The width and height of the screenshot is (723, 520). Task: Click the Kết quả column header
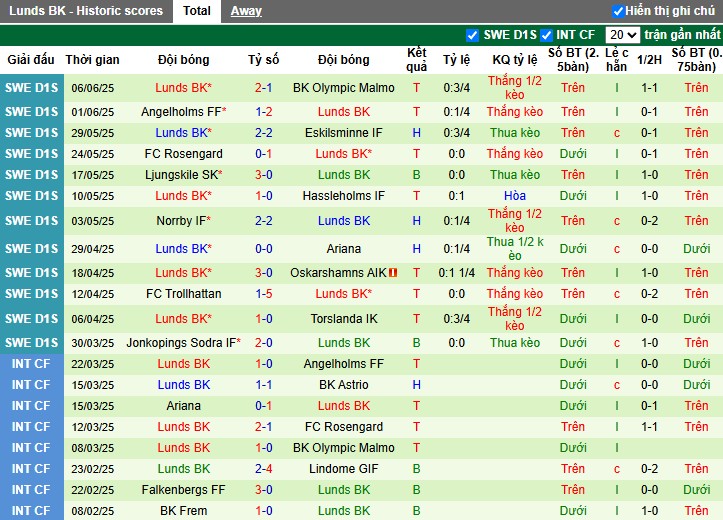[x=416, y=59]
